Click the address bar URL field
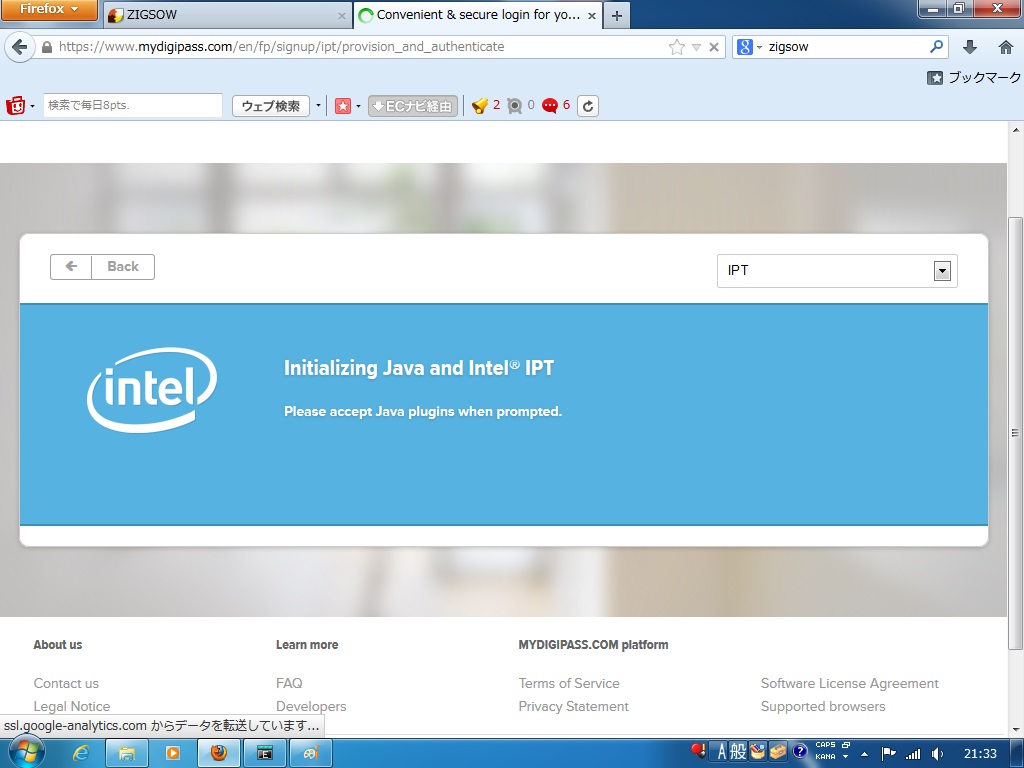 point(359,47)
